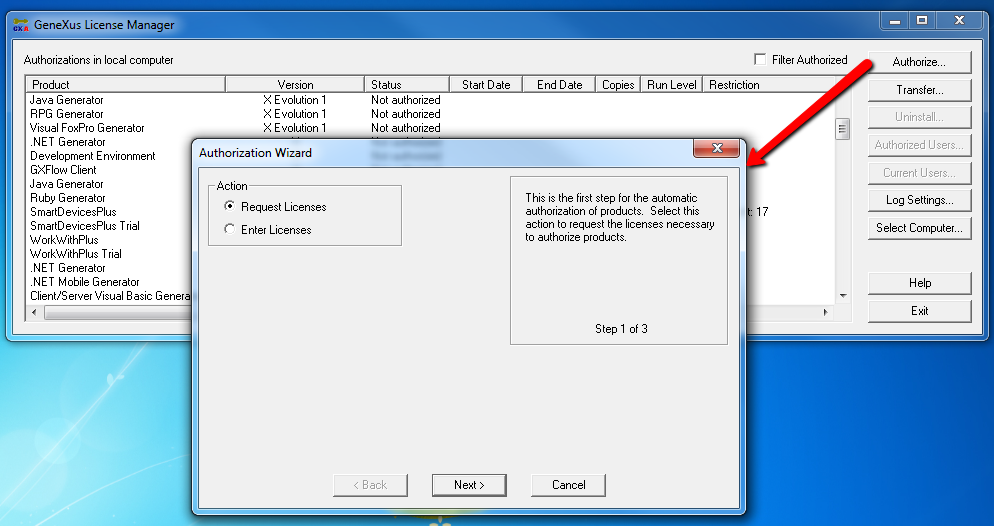
Task: Exit the License Manager
Action: [919, 311]
